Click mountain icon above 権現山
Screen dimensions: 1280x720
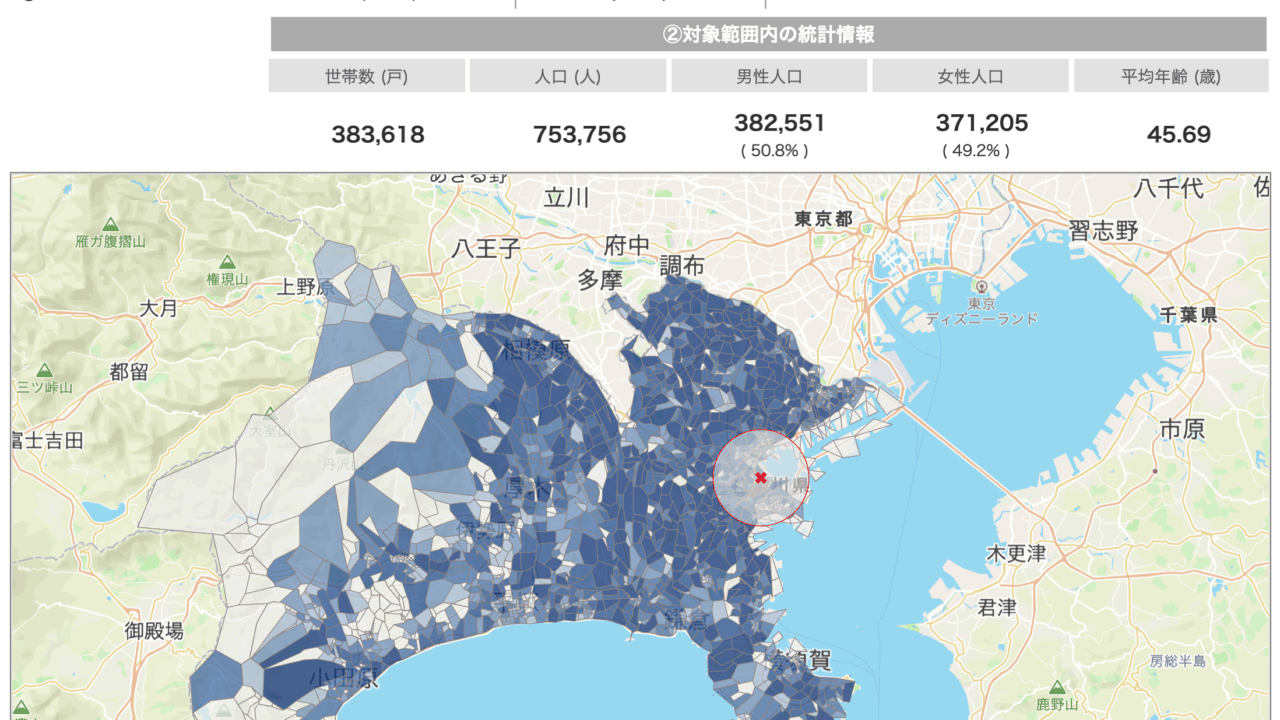click(227, 262)
